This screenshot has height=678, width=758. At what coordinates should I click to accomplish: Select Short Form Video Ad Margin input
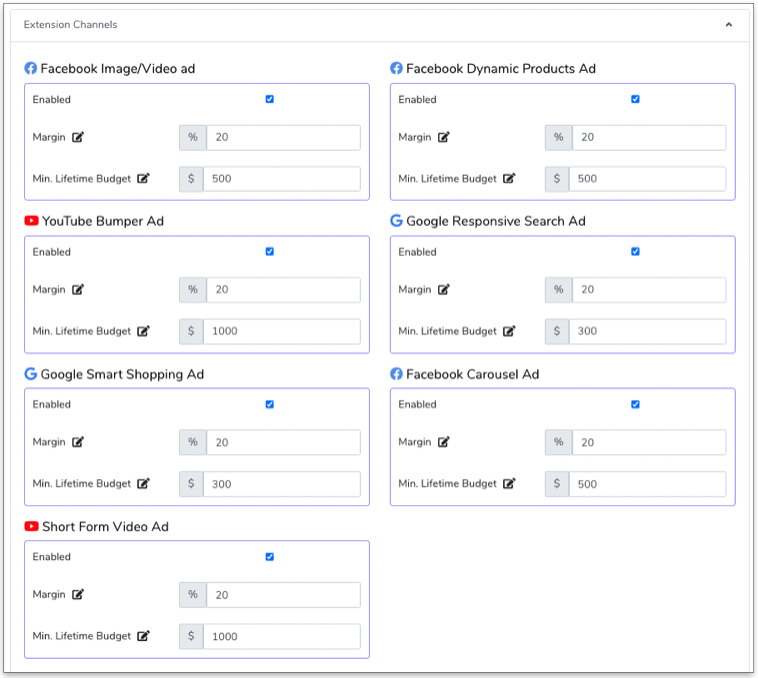pos(283,595)
